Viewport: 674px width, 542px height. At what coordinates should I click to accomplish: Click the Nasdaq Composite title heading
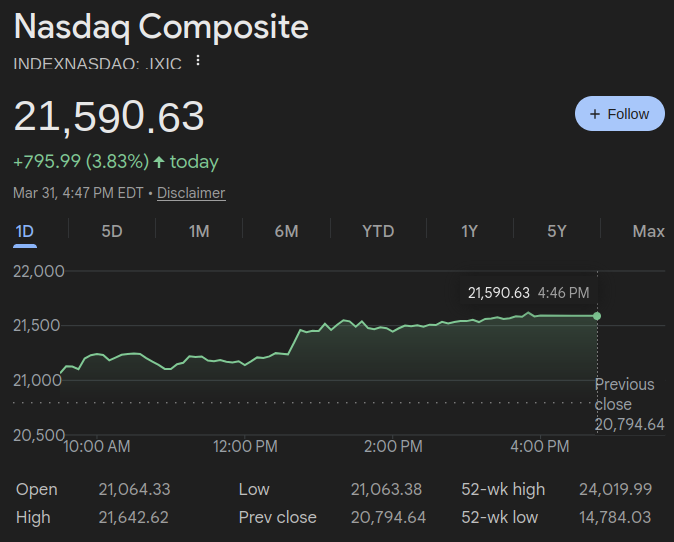click(161, 27)
